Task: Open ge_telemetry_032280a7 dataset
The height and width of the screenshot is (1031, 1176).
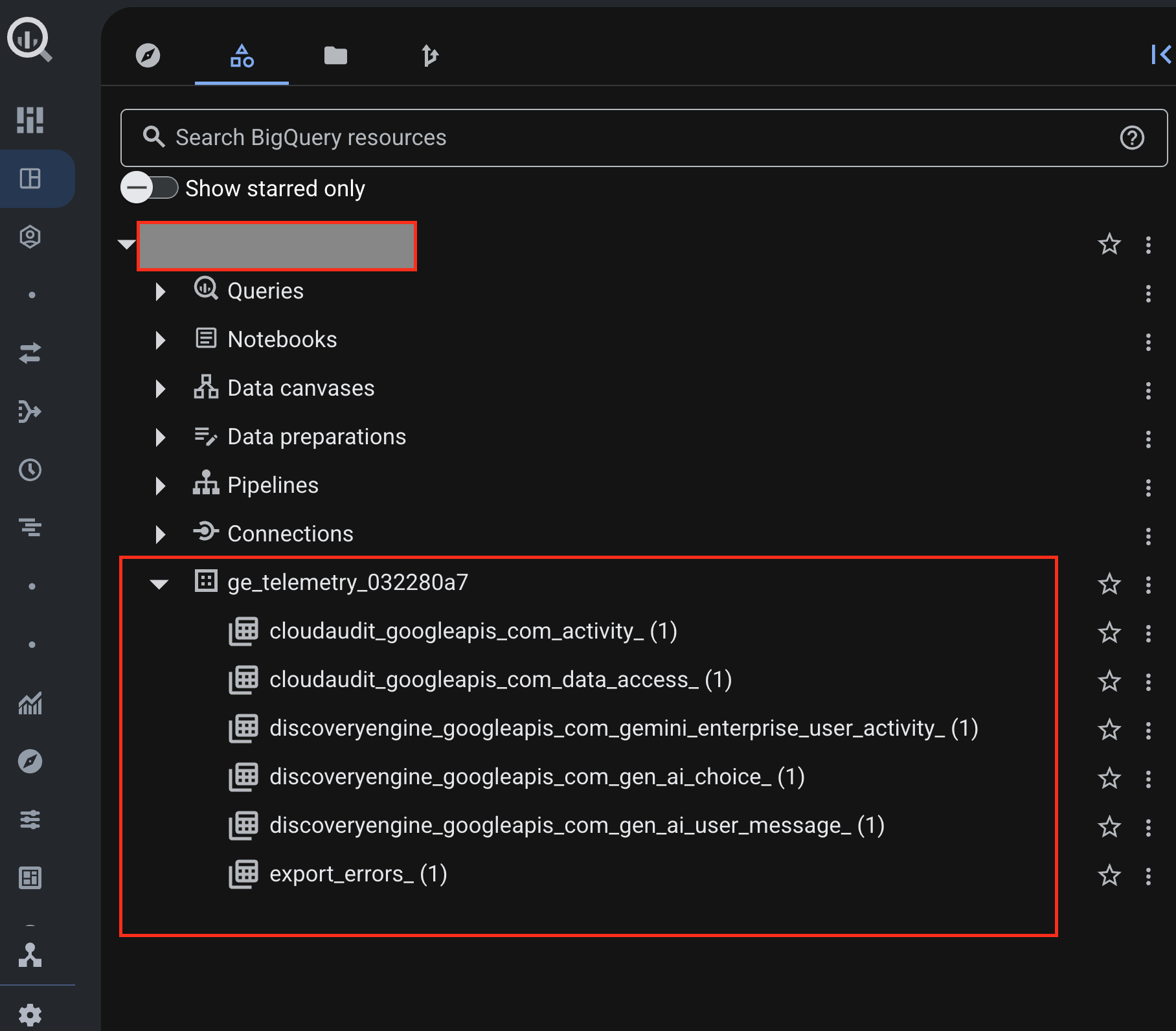Action: click(348, 582)
